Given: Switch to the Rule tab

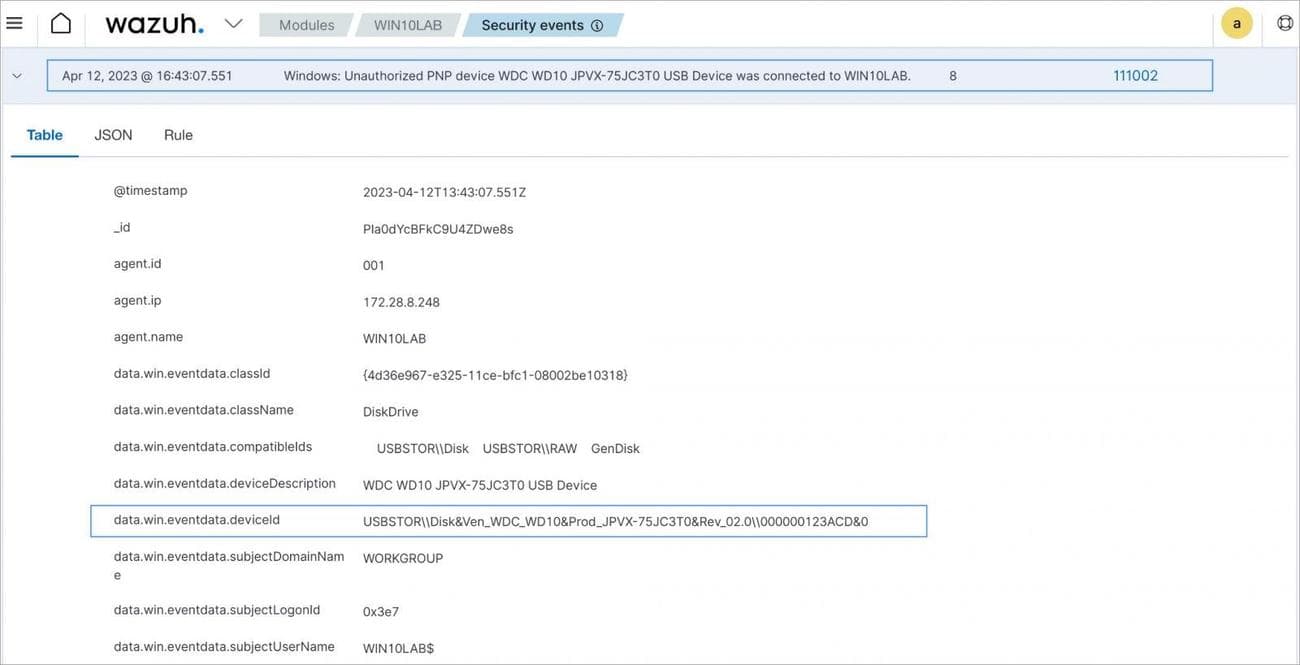Looking at the screenshot, I should [x=178, y=135].
